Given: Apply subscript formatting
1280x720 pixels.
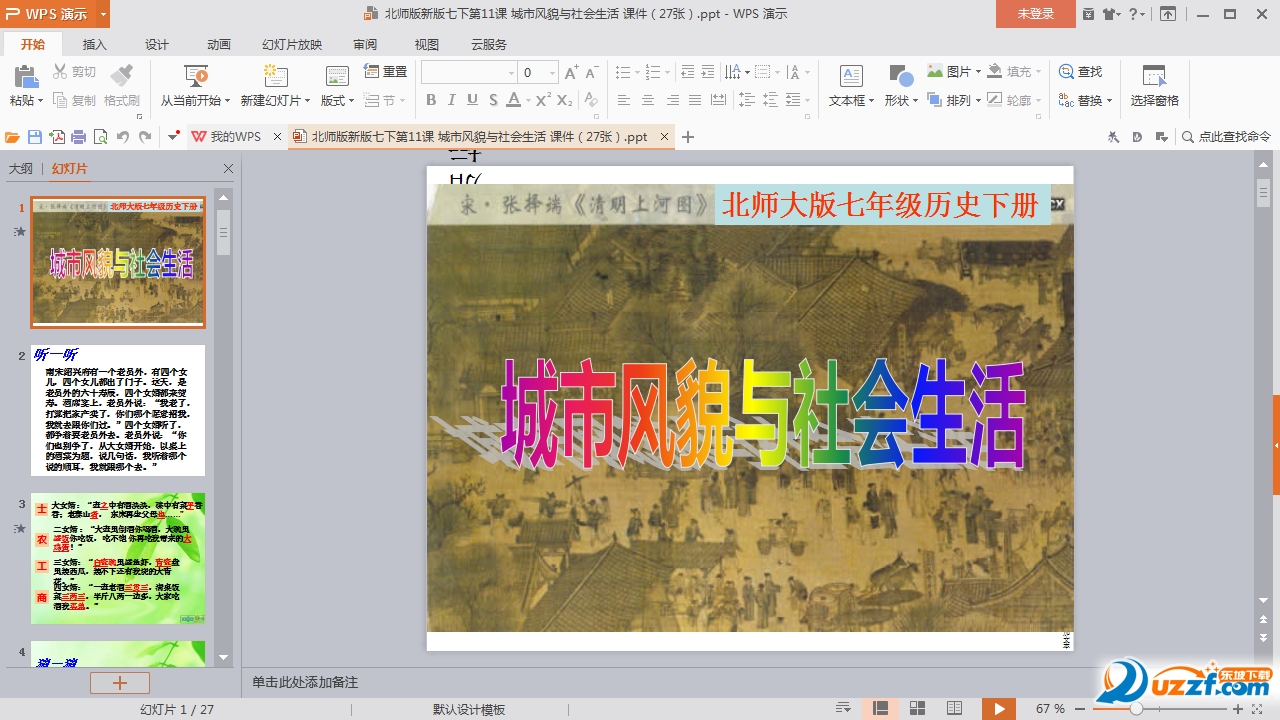Looking at the screenshot, I should pyautogui.click(x=565, y=100).
